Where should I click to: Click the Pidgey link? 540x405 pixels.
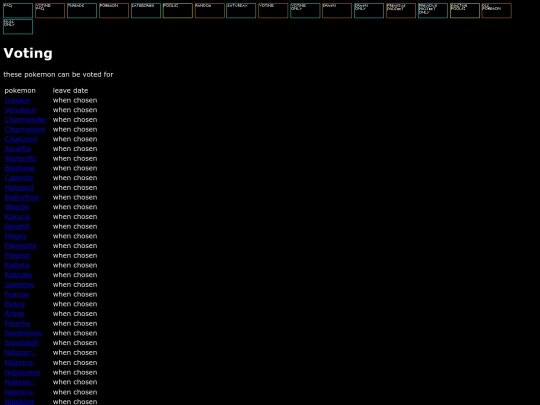[x=15, y=236]
